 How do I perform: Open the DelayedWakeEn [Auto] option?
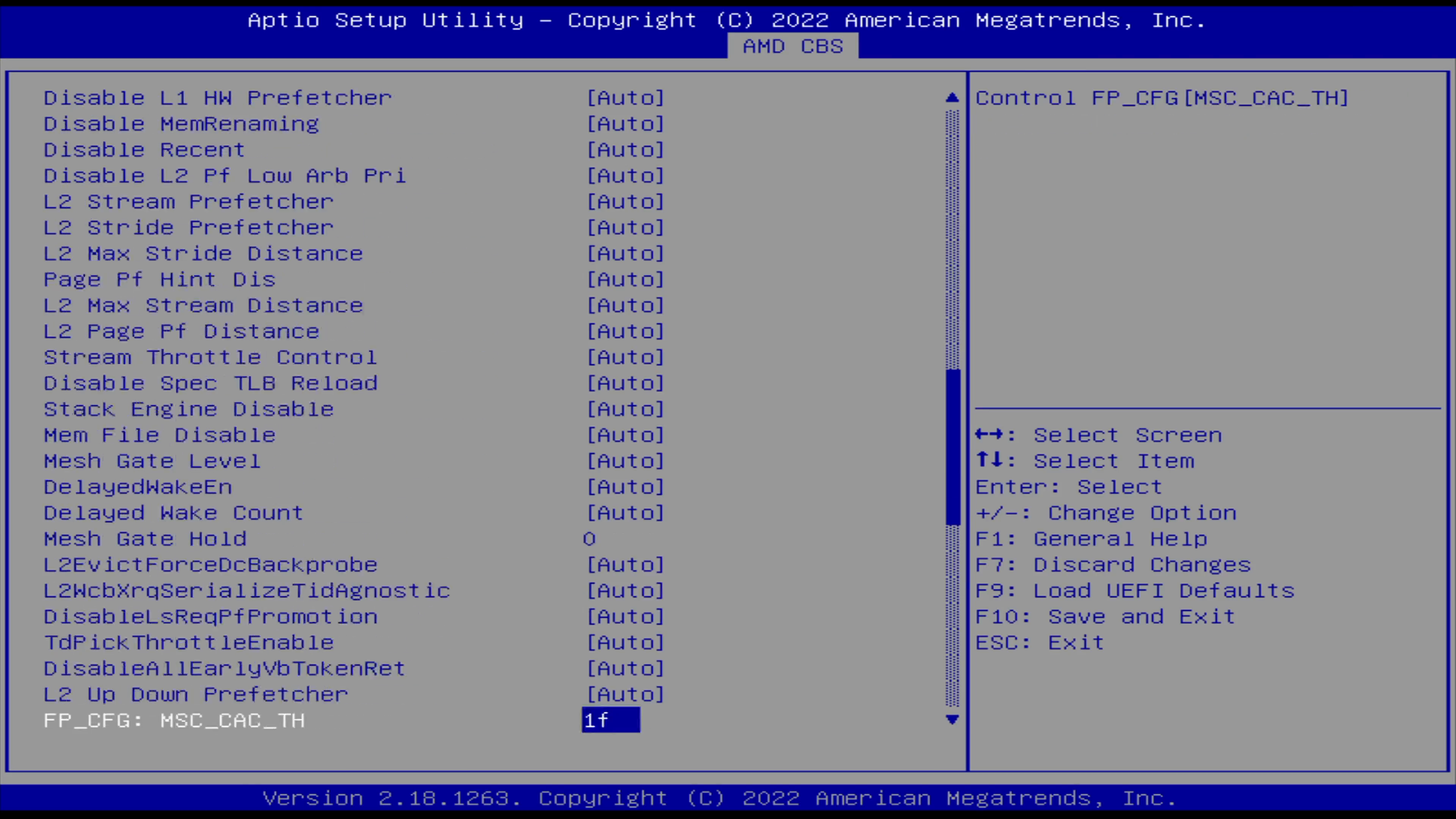(x=626, y=488)
